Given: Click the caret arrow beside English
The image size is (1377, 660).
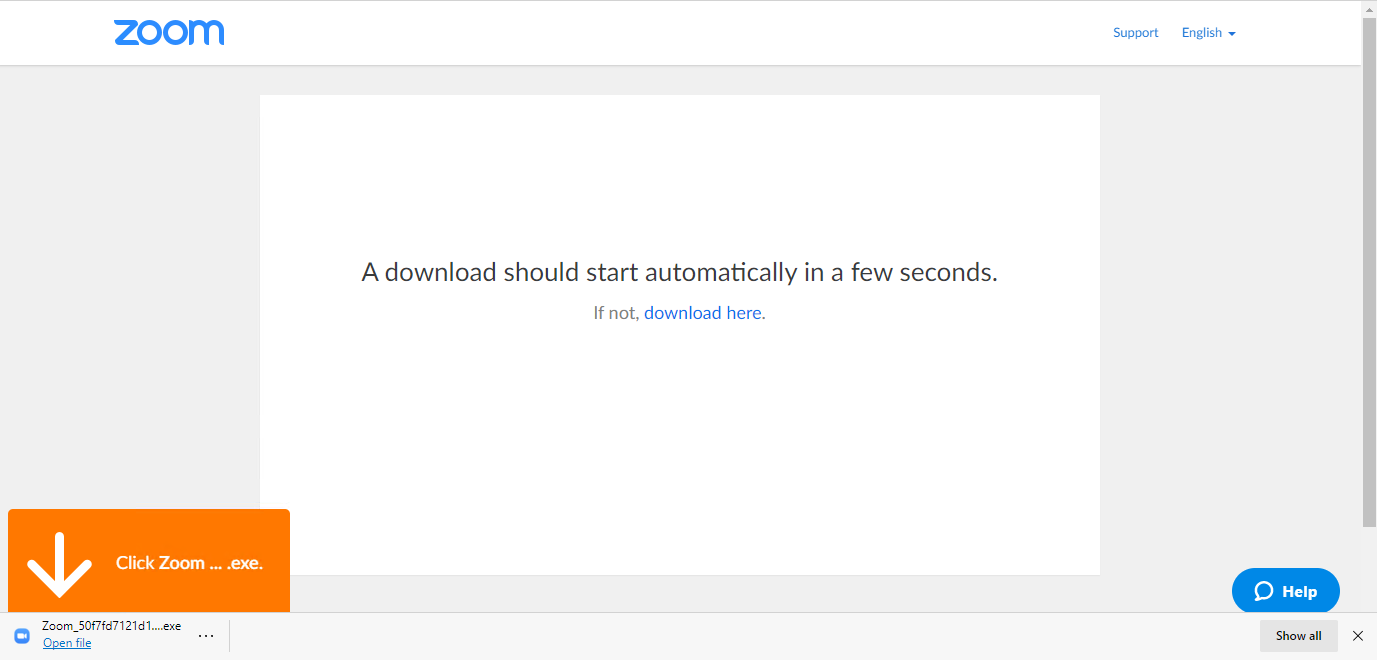Looking at the screenshot, I should [1232, 34].
